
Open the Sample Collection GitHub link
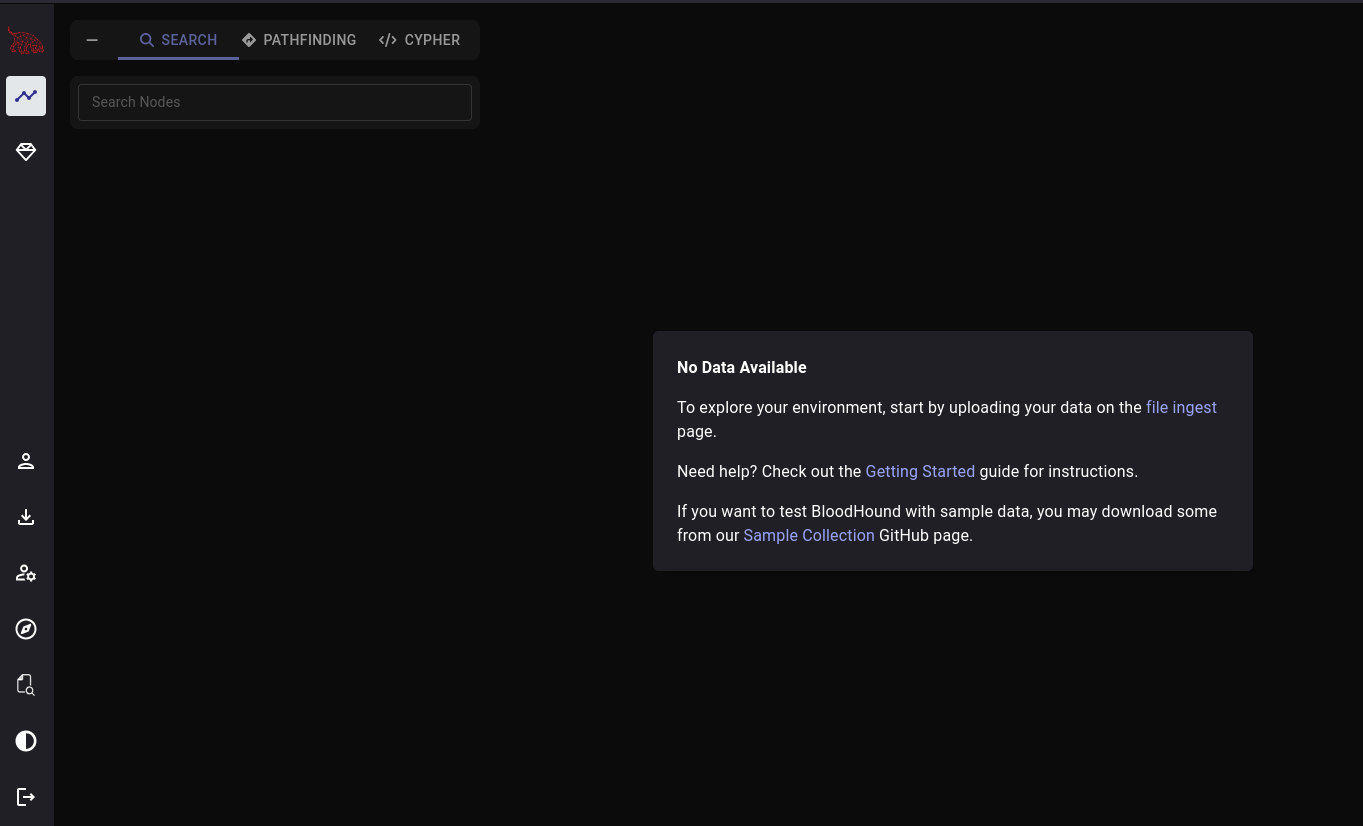[809, 535]
